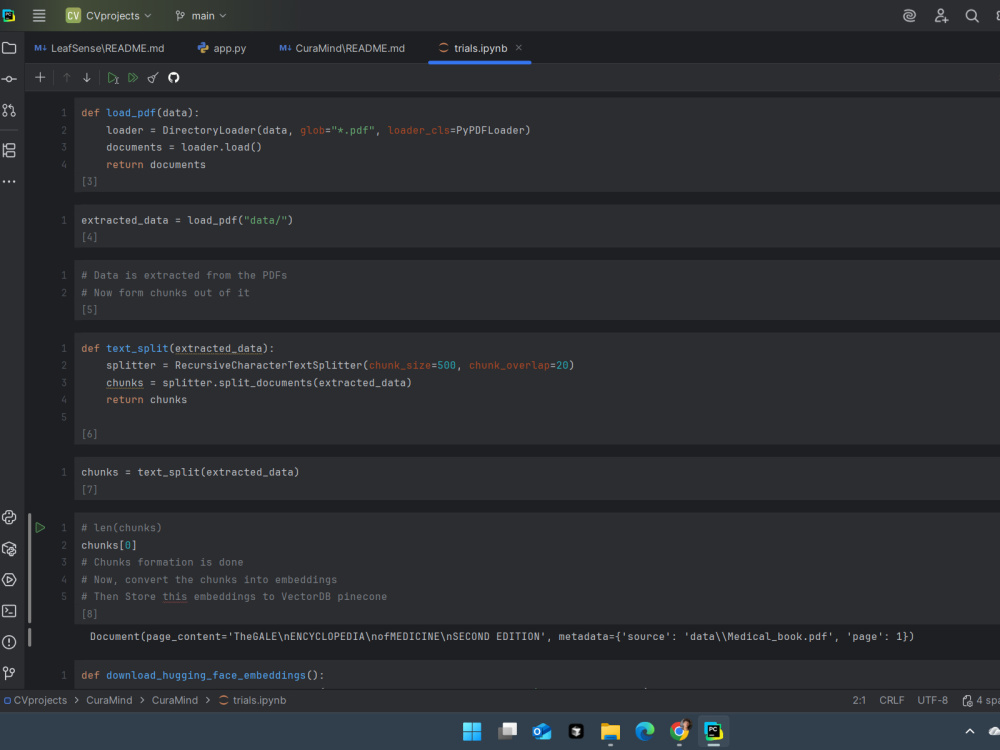Click the indent spaces setting in status bar
Image resolution: width=1000 pixels, height=750 pixels.
[982, 700]
